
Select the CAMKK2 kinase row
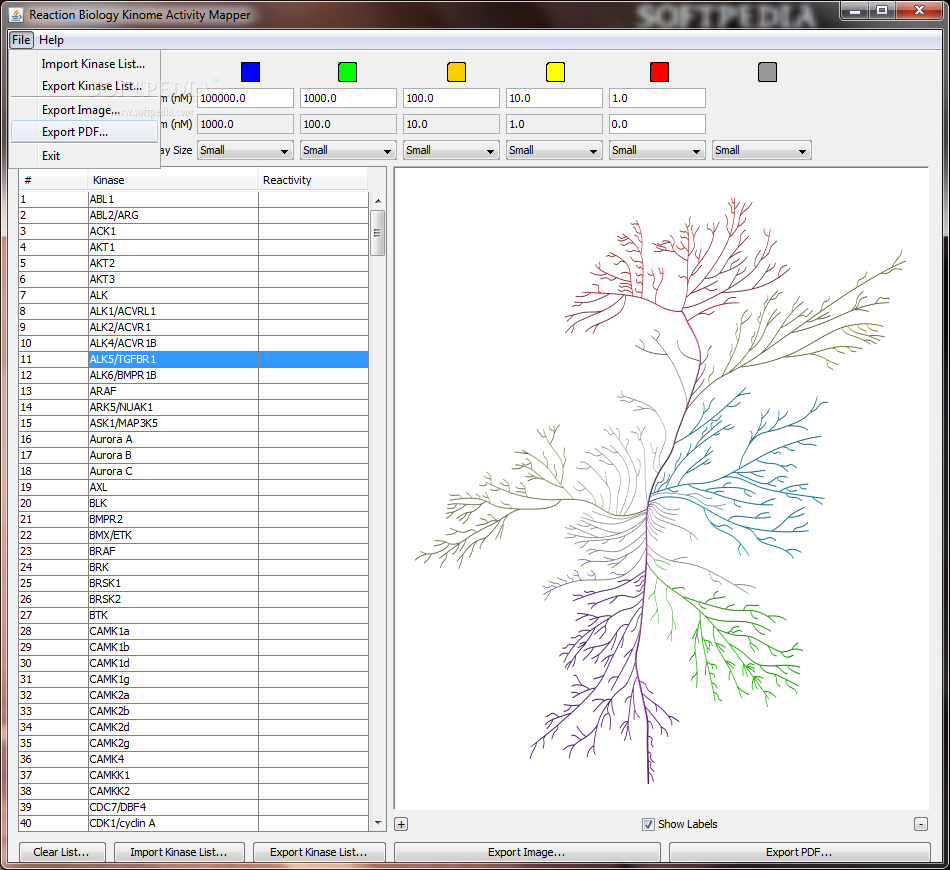coord(193,791)
